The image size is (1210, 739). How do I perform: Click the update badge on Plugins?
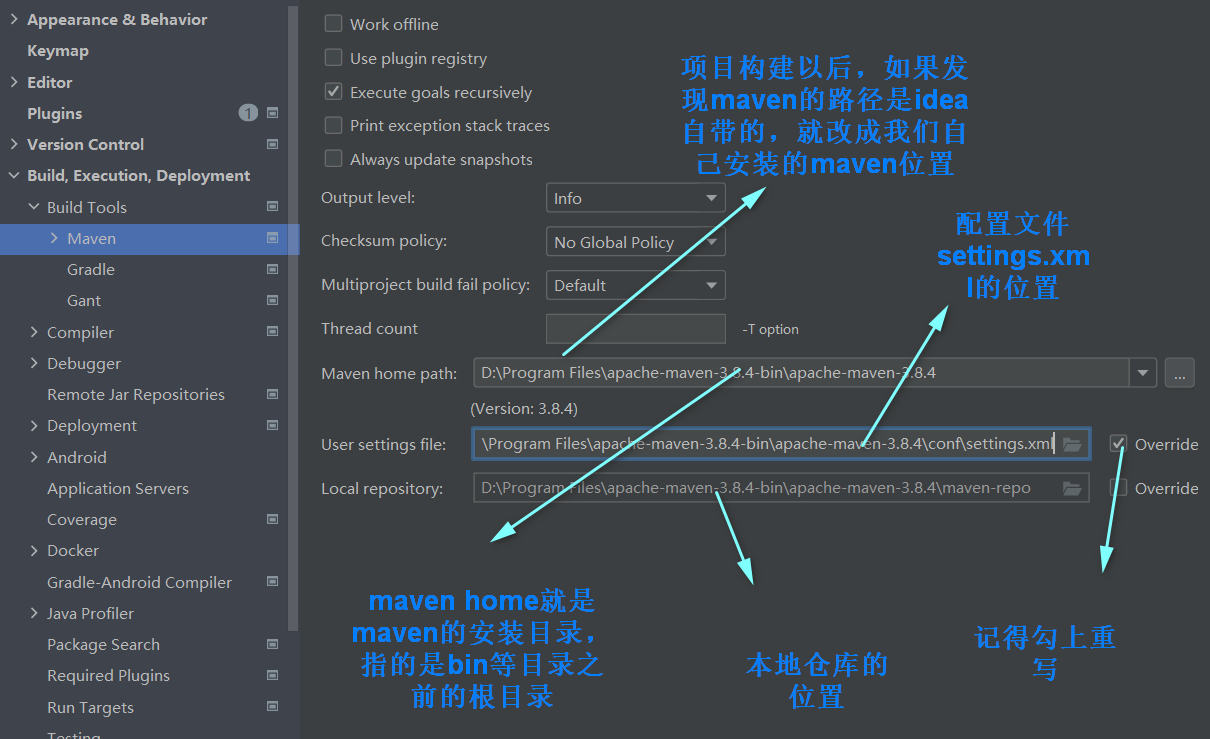[247, 113]
